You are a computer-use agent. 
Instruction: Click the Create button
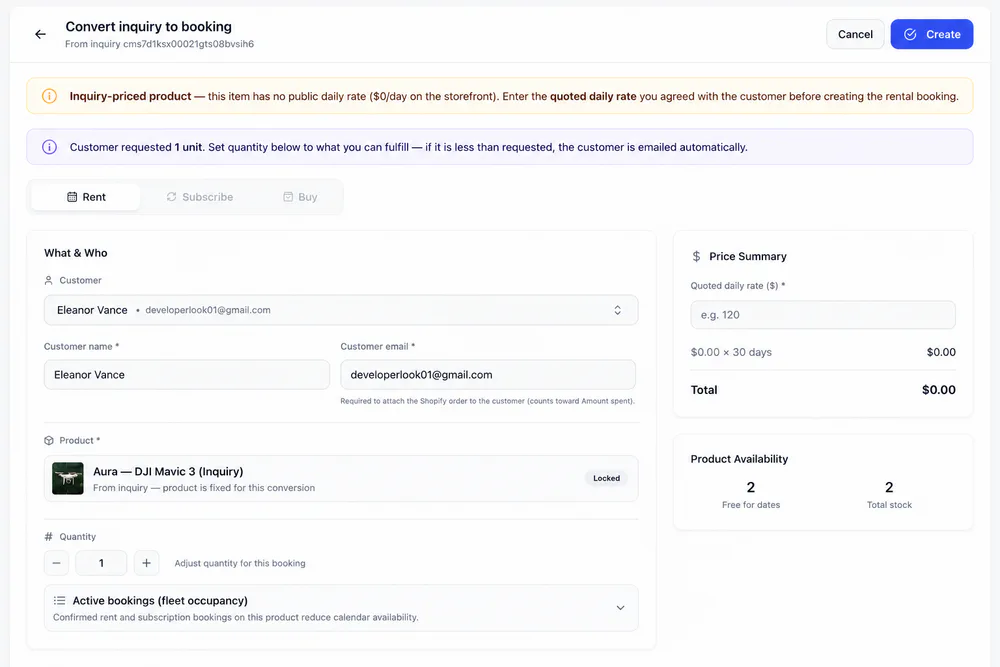point(931,34)
